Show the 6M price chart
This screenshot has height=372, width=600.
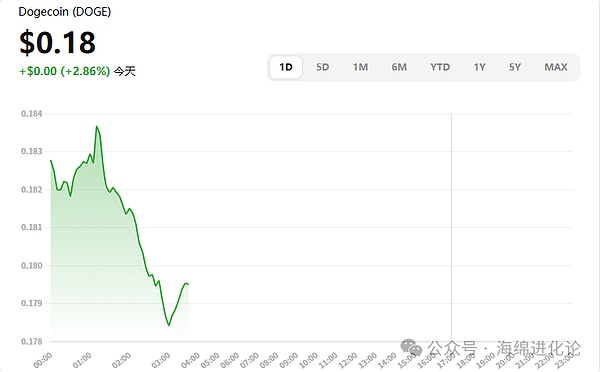pos(399,67)
